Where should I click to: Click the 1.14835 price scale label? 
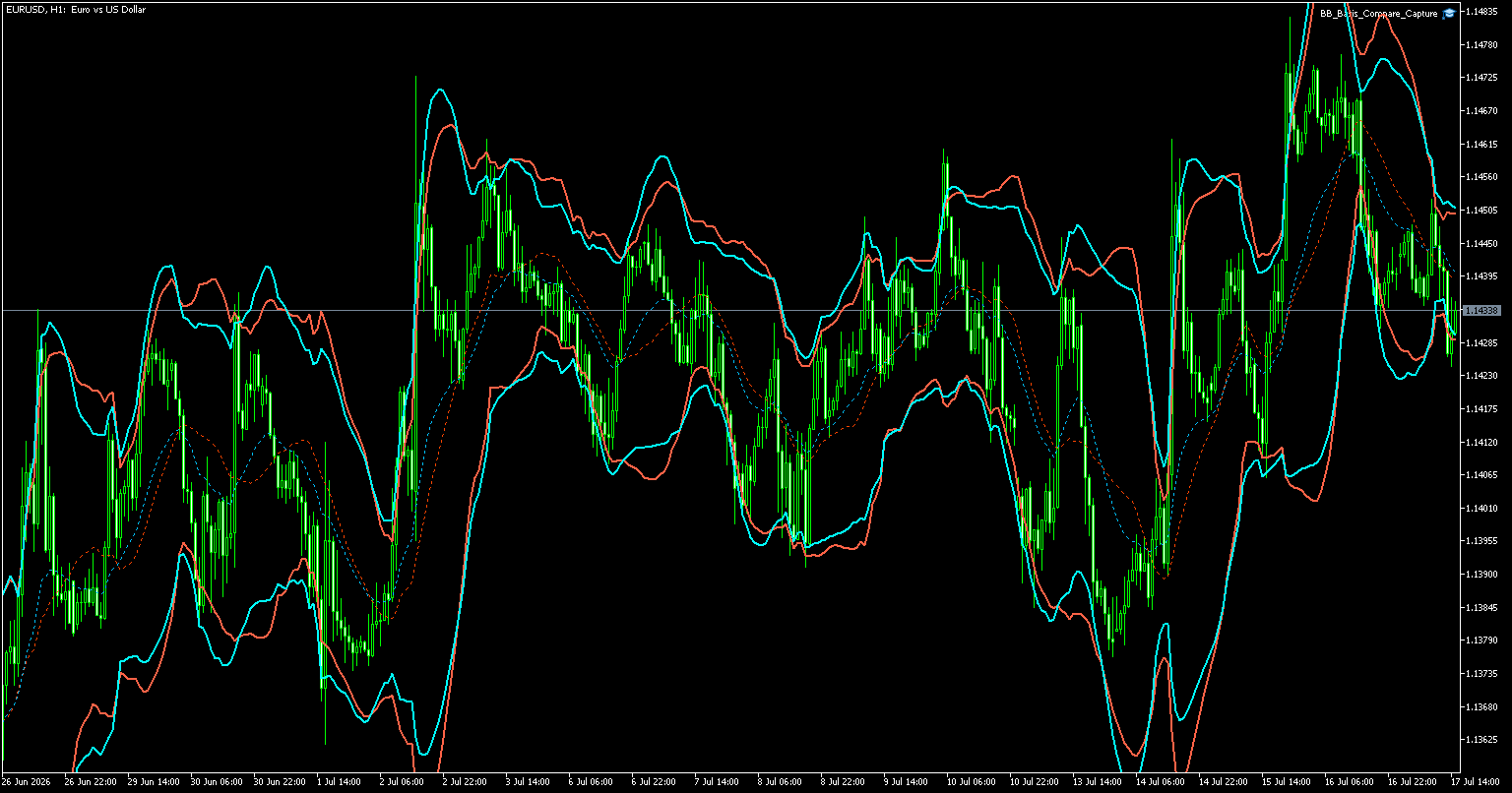[1481, 12]
